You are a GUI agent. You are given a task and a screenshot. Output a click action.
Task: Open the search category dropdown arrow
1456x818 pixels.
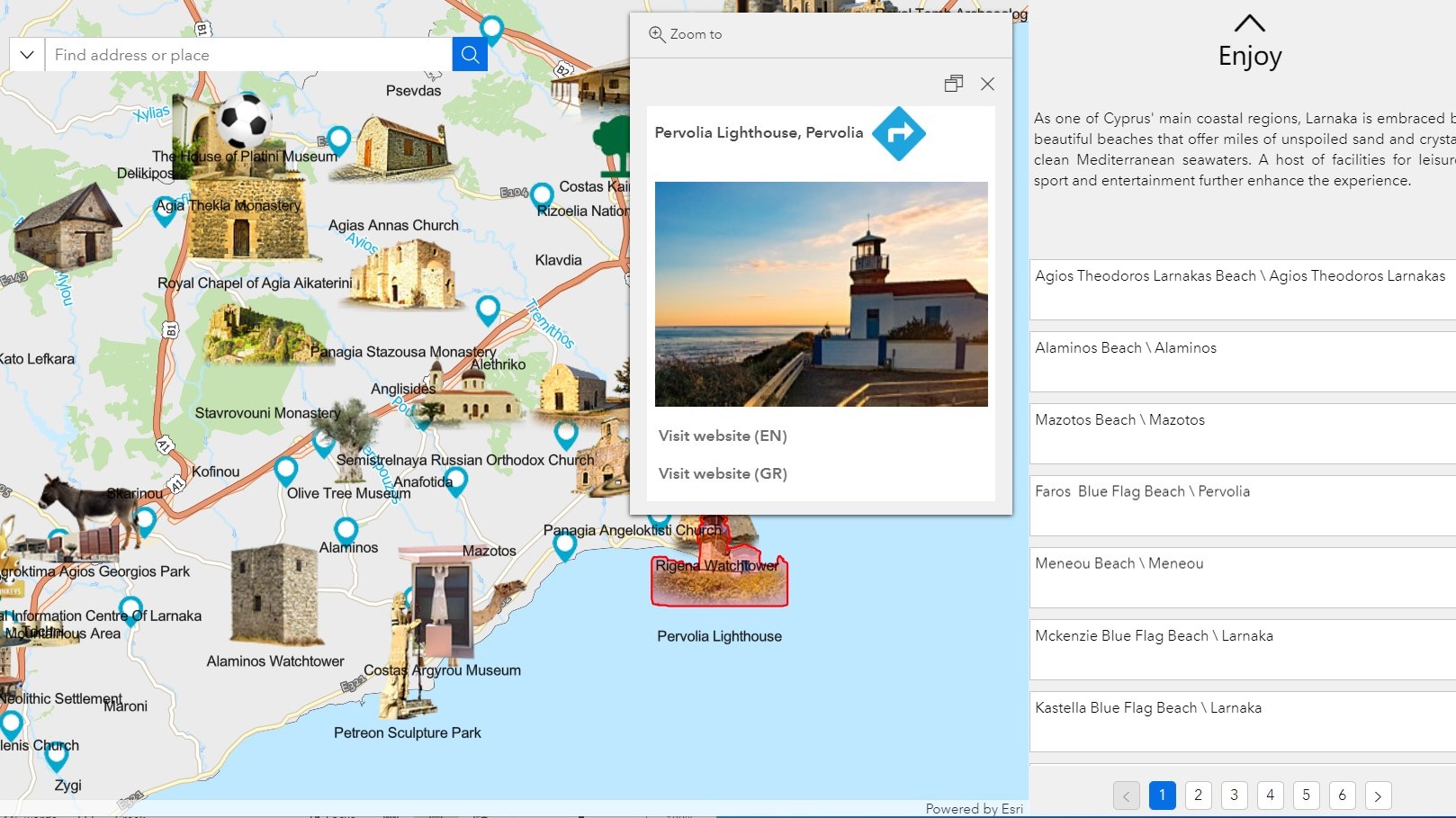pyautogui.click(x=25, y=54)
